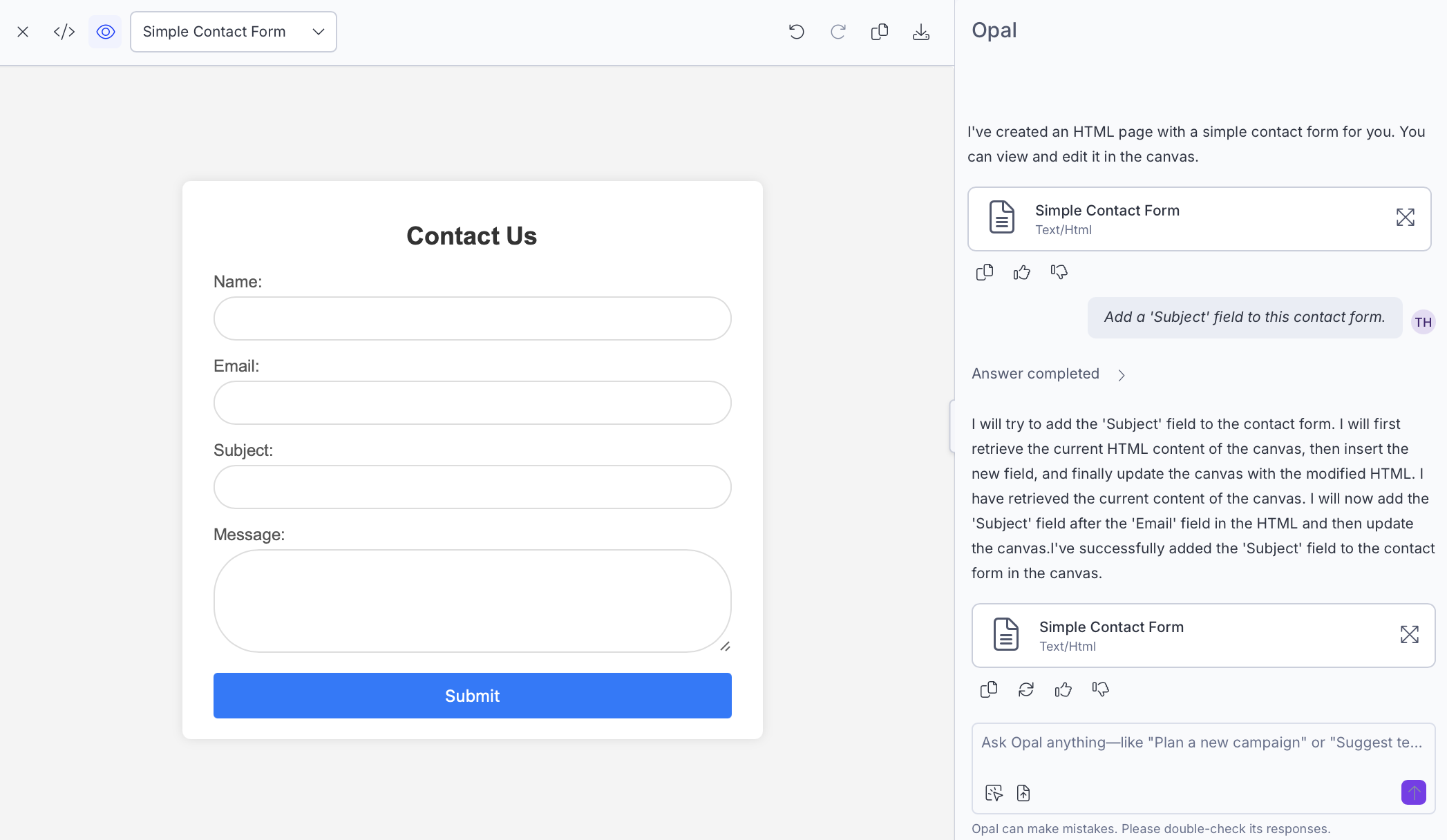Switch to code view in canvas toolbar
The height and width of the screenshot is (840, 1447).
[x=64, y=32]
